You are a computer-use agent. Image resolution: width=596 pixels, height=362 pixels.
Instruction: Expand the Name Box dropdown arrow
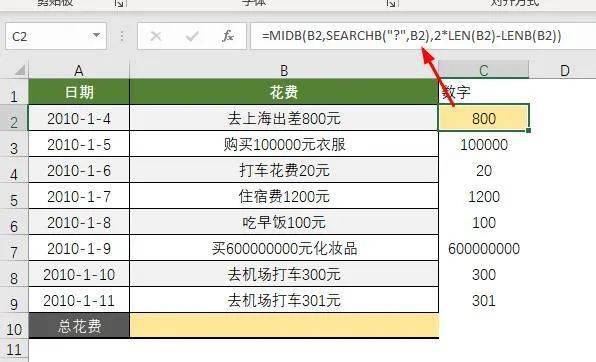[x=97, y=36]
